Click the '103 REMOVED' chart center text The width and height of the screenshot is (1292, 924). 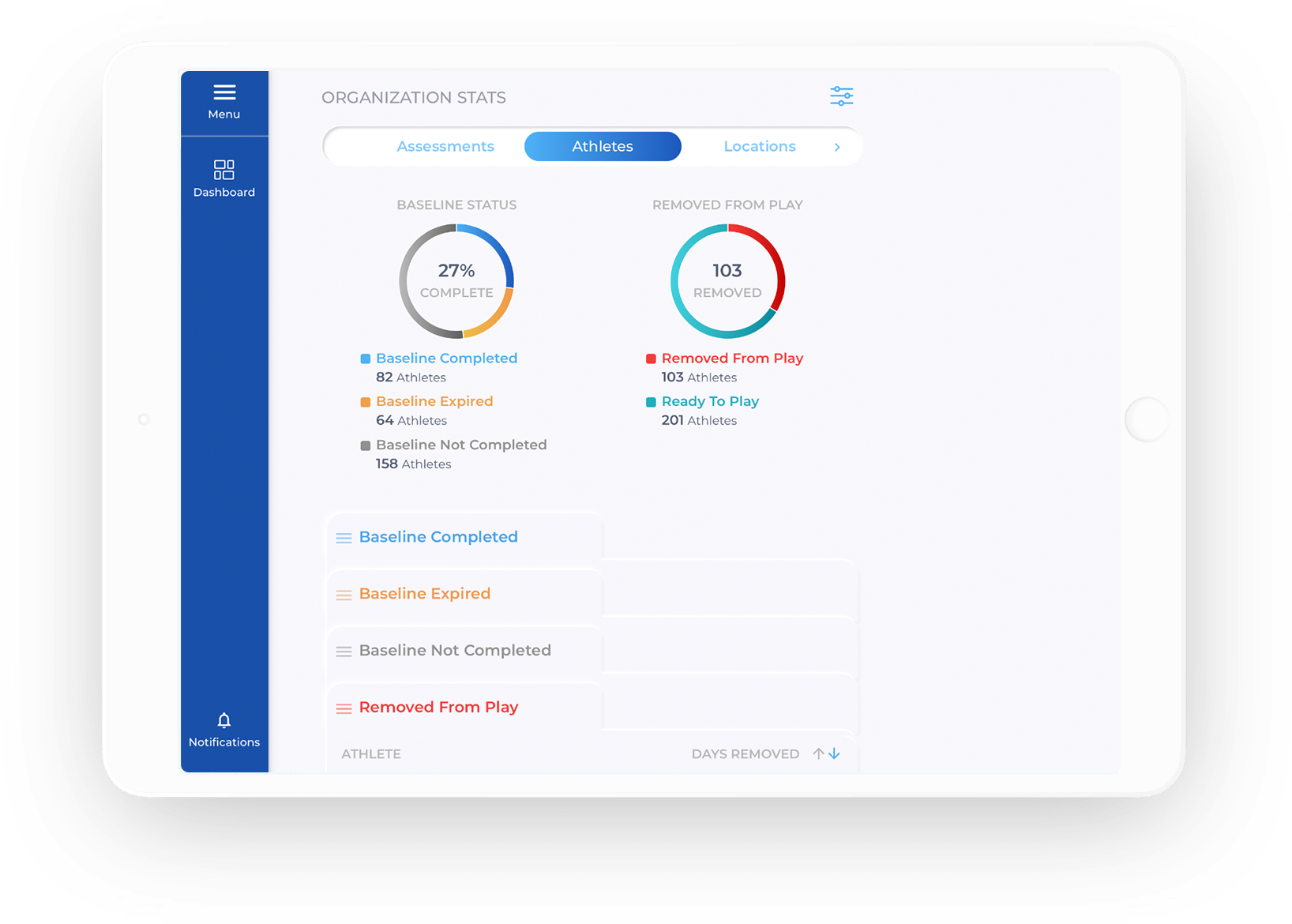(x=727, y=280)
